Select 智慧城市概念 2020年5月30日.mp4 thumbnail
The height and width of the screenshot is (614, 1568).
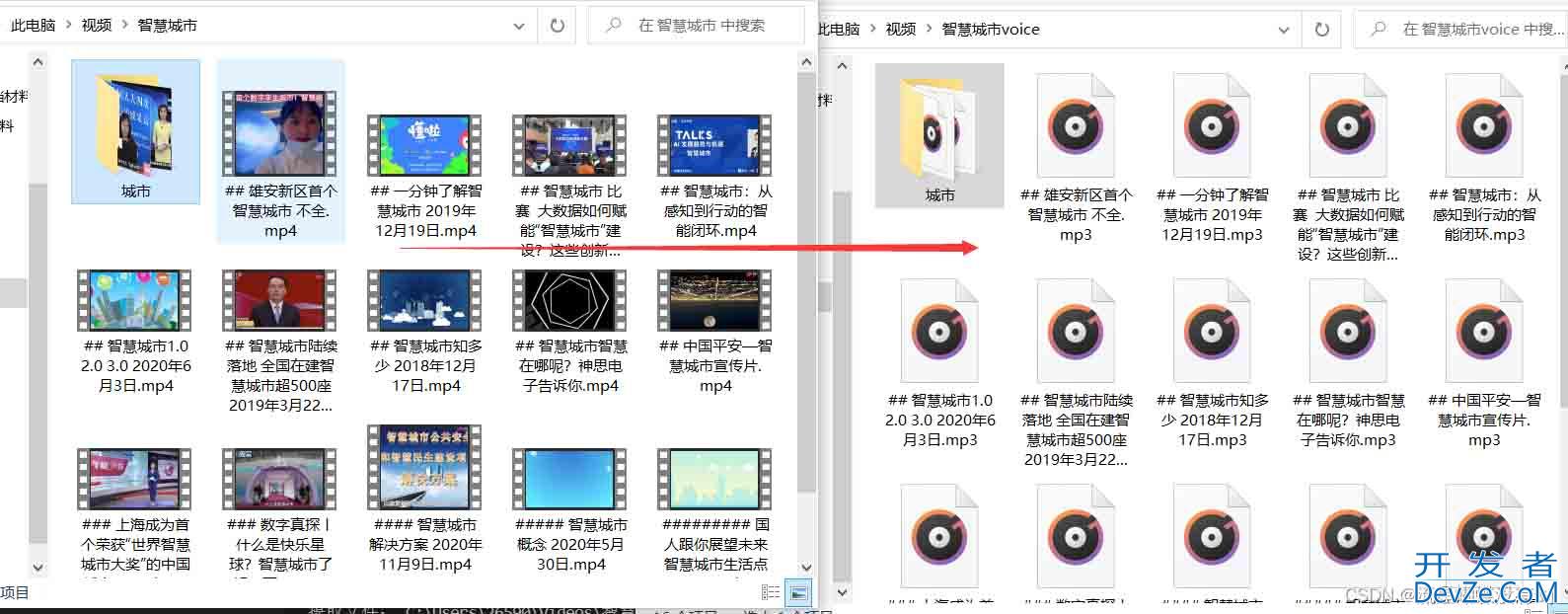570,479
